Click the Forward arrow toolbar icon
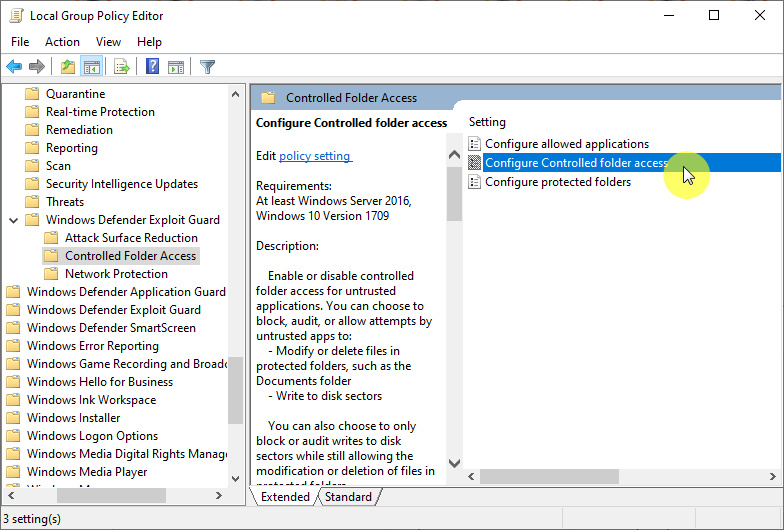This screenshot has height=530, width=784. [37, 67]
